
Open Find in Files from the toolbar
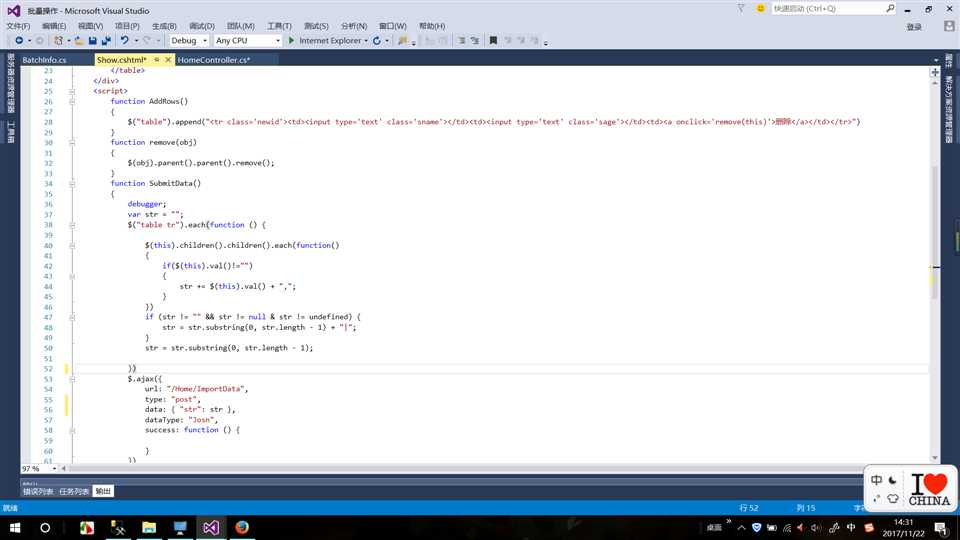click(402, 40)
